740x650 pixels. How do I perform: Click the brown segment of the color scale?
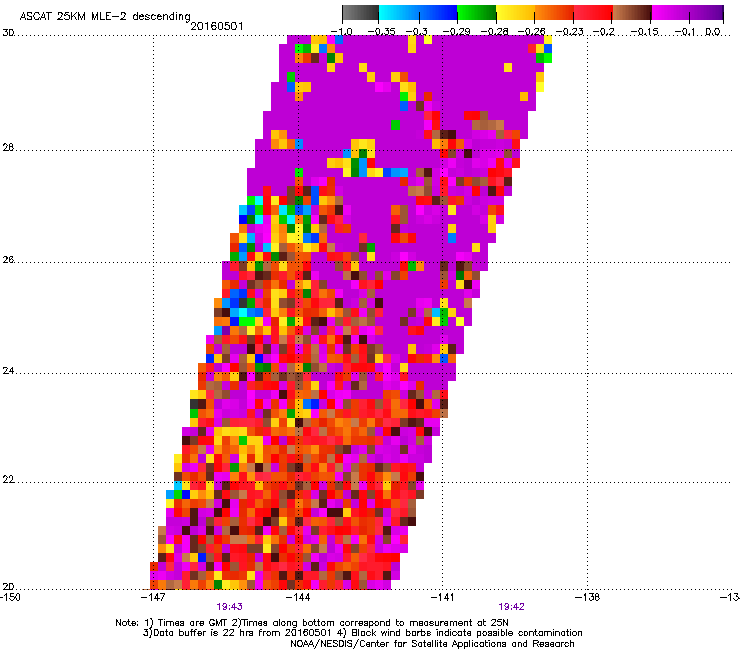(x=632, y=12)
